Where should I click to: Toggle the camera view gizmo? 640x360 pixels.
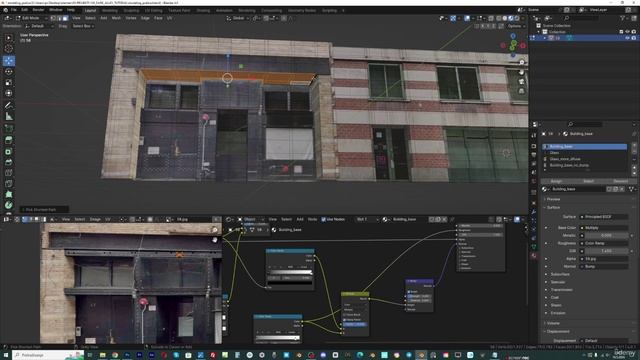click(x=521, y=82)
